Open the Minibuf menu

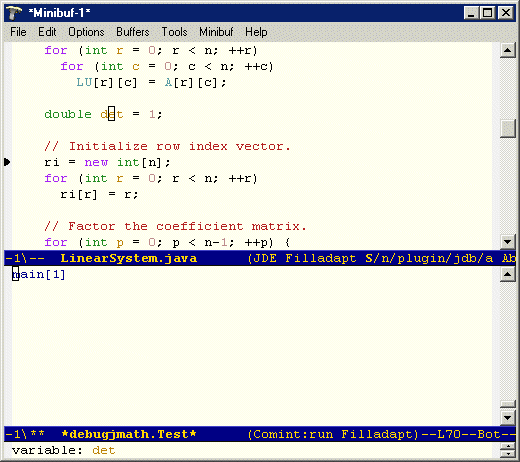coord(216,32)
